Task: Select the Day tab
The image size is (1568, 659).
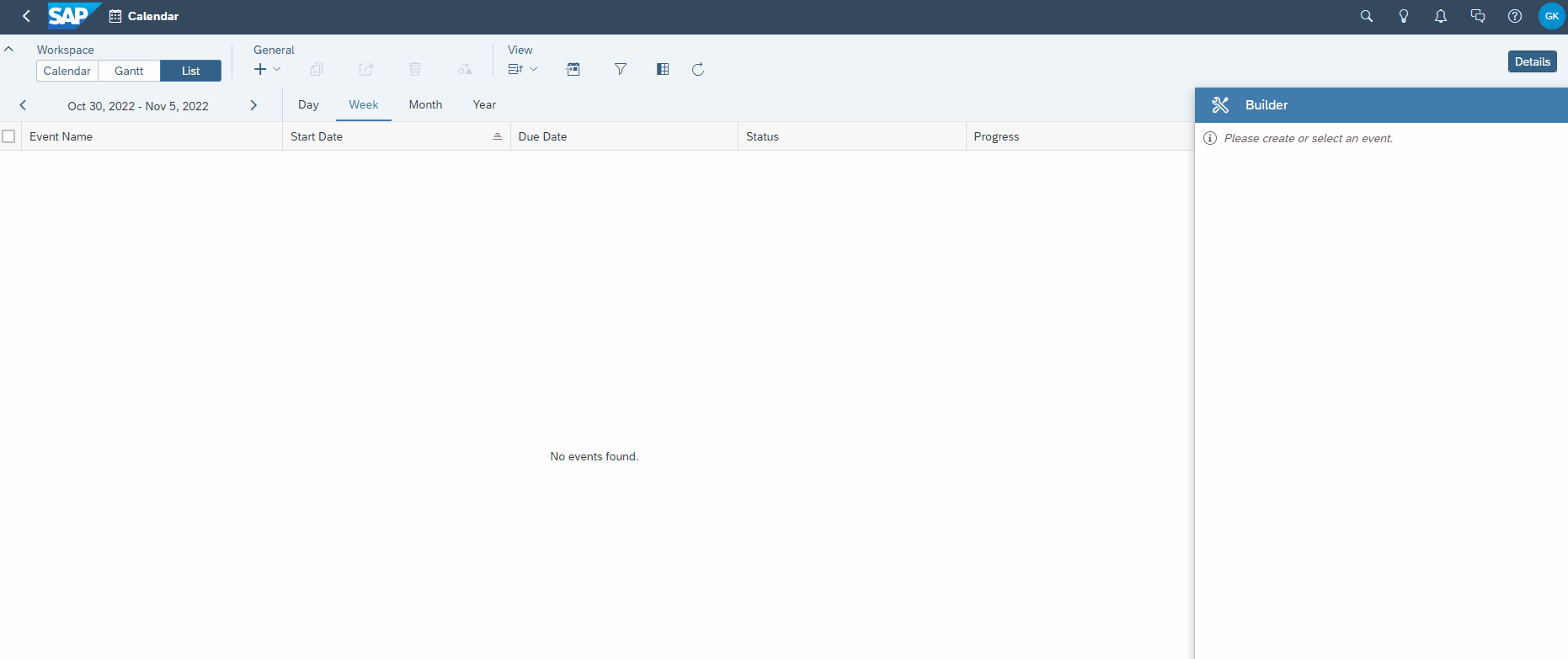Action: pyautogui.click(x=308, y=104)
